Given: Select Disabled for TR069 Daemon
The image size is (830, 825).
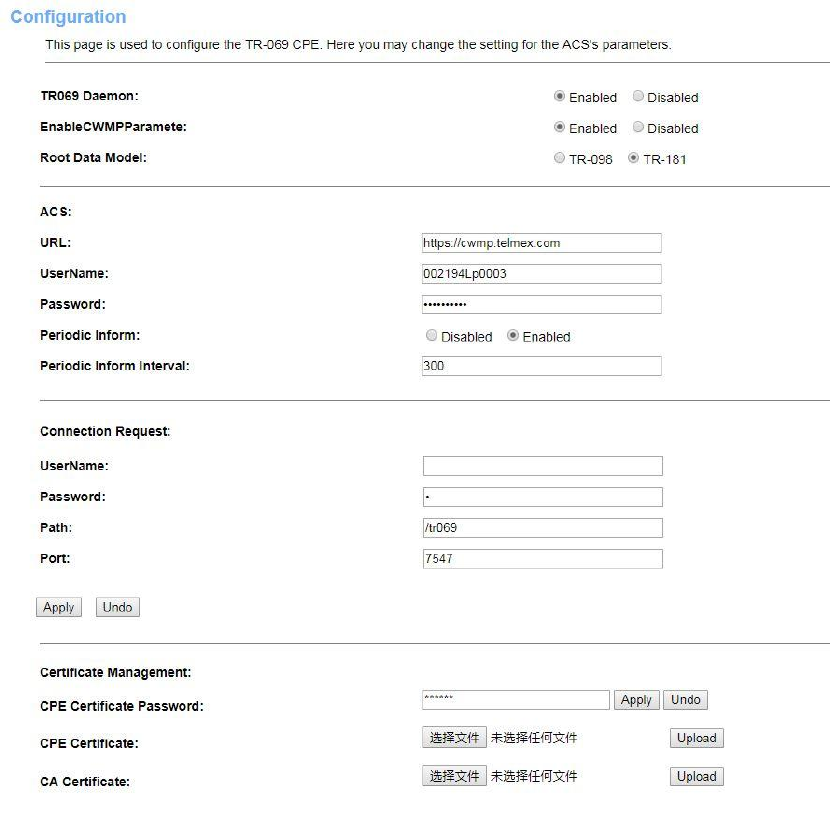Looking at the screenshot, I should [x=638, y=96].
